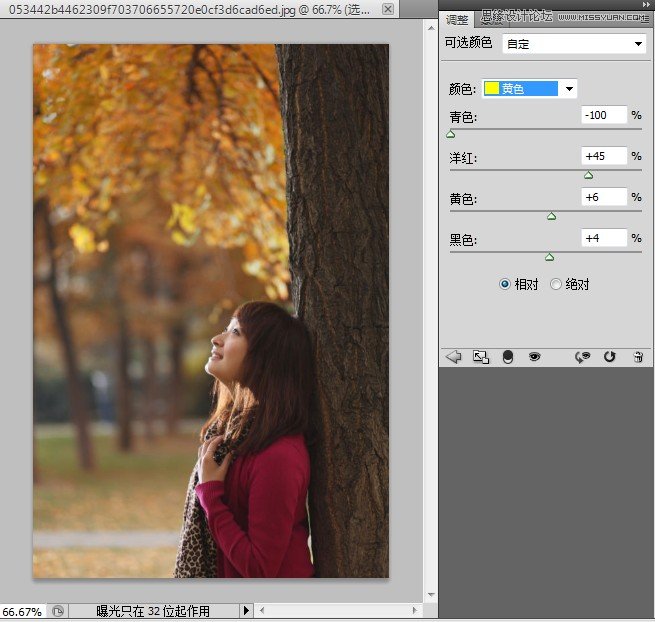The height and width of the screenshot is (622, 655).
Task: Click horizontal scrollbar left arrow
Action: (262, 610)
